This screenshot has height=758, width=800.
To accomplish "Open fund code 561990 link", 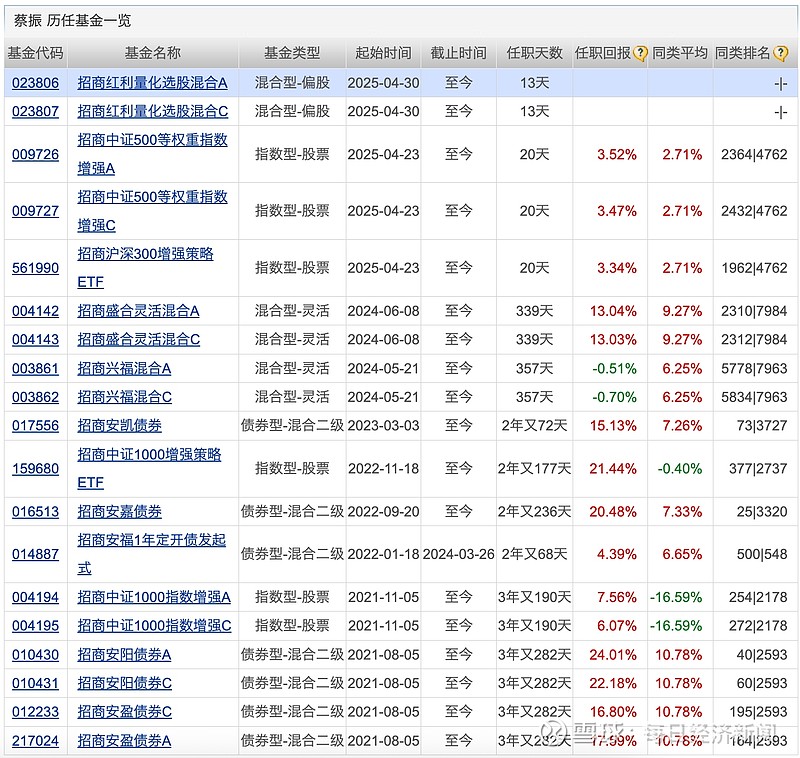I will click(35, 268).
